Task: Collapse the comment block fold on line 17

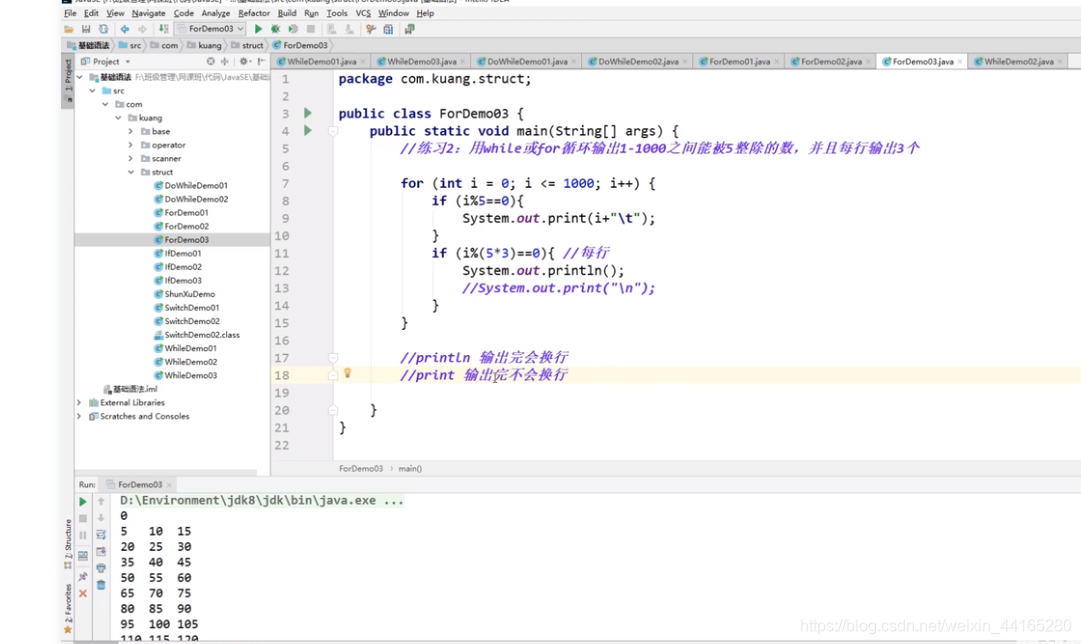Action: (x=333, y=357)
